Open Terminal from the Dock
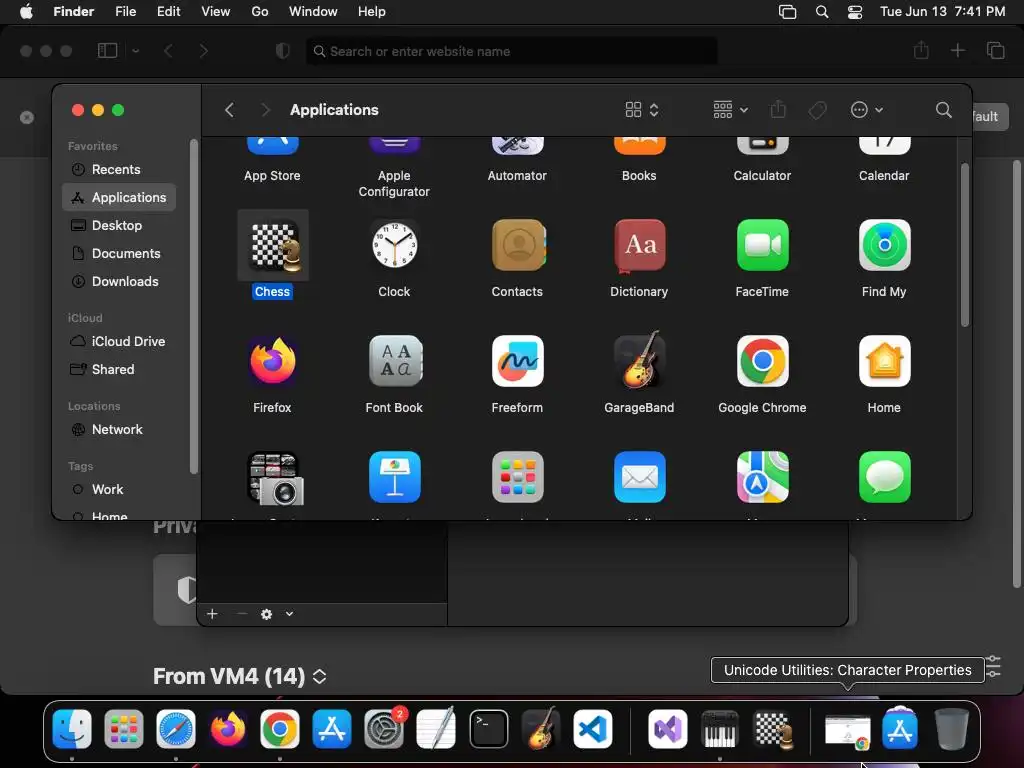This screenshot has width=1024, height=768. [488, 729]
